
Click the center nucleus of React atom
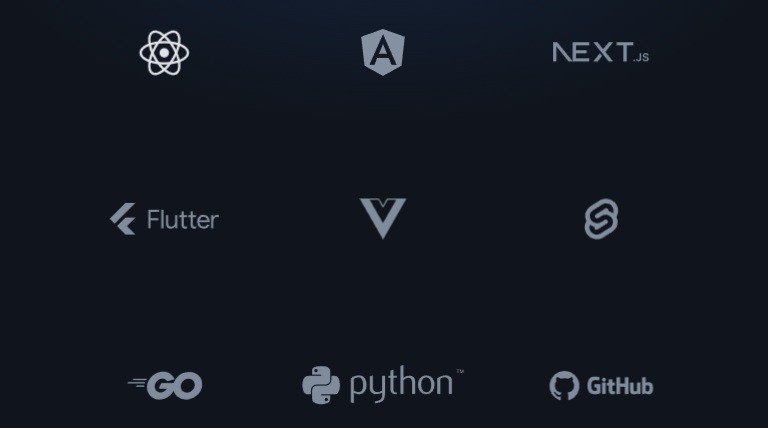[164, 52]
